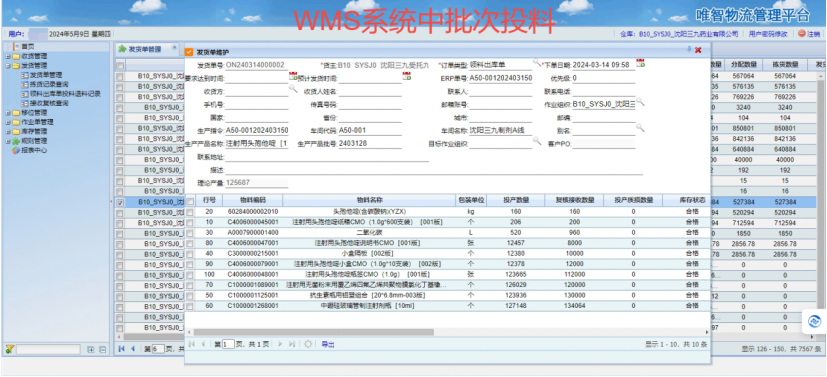Viewport: 827px width, 377px height.
Task: Go to first page in background grid
Action: (x=122, y=349)
